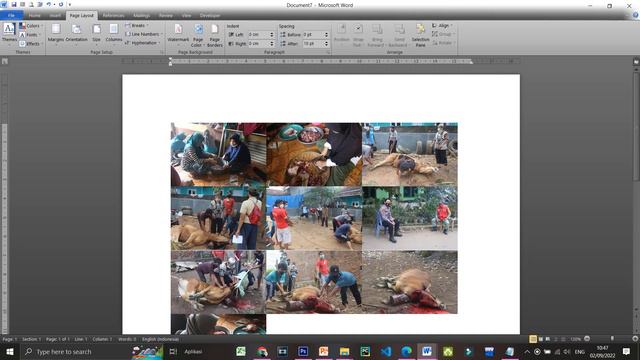Open the Selection Pane
This screenshot has width=640, height=360.
coord(420,35)
